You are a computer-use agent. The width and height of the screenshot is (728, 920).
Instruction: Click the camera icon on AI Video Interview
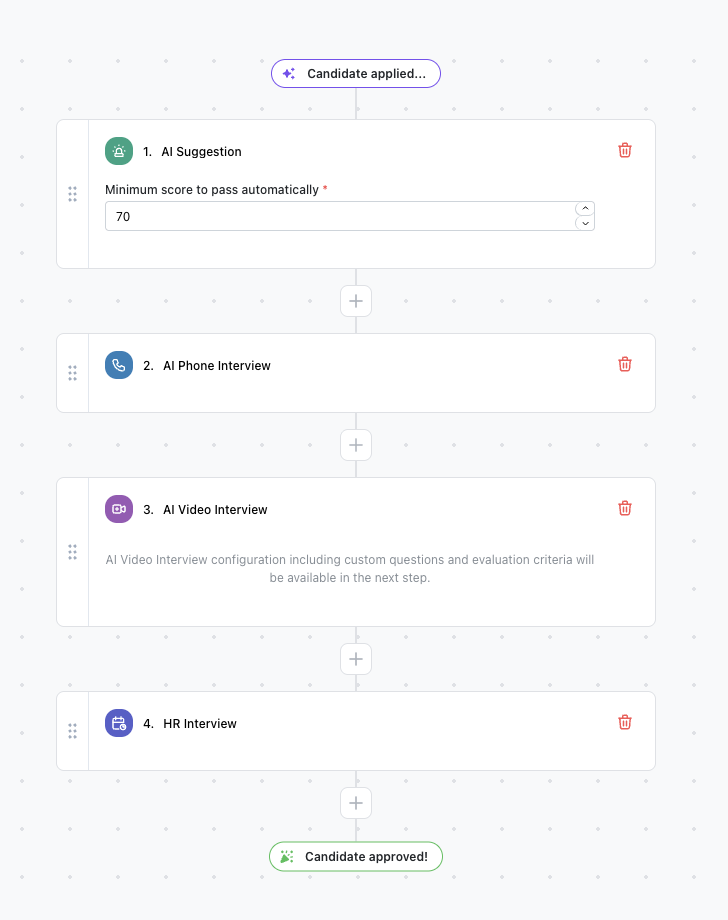(119, 509)
